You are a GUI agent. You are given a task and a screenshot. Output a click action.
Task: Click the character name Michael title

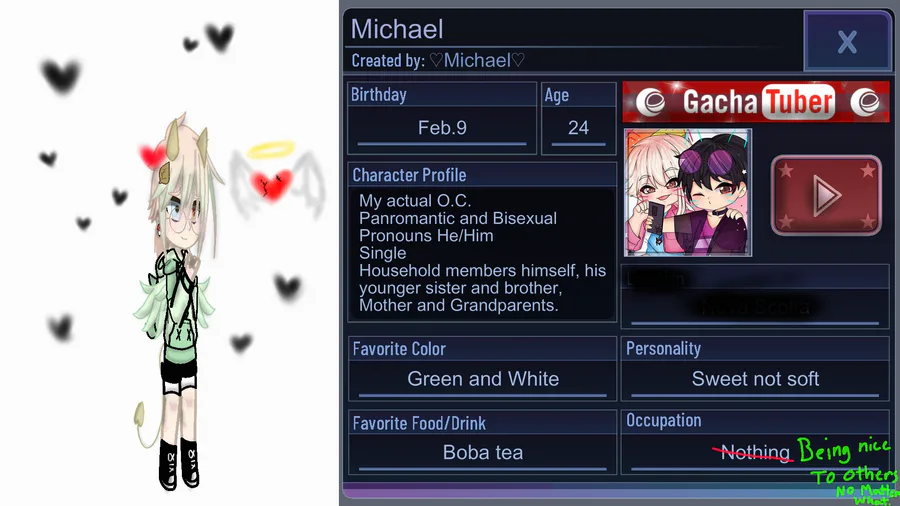tap(397, 29)
